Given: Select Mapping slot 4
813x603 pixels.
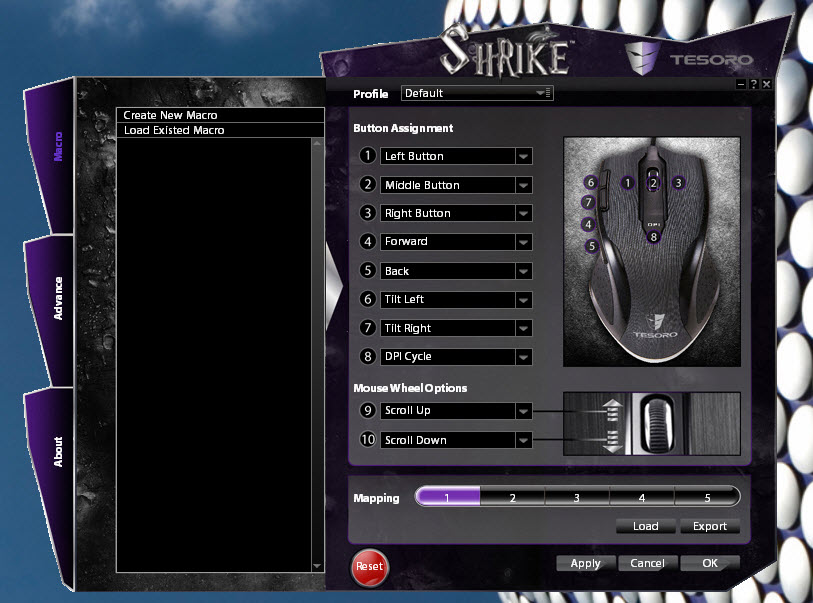Looking at the screenshot, I should coord(642,497).
